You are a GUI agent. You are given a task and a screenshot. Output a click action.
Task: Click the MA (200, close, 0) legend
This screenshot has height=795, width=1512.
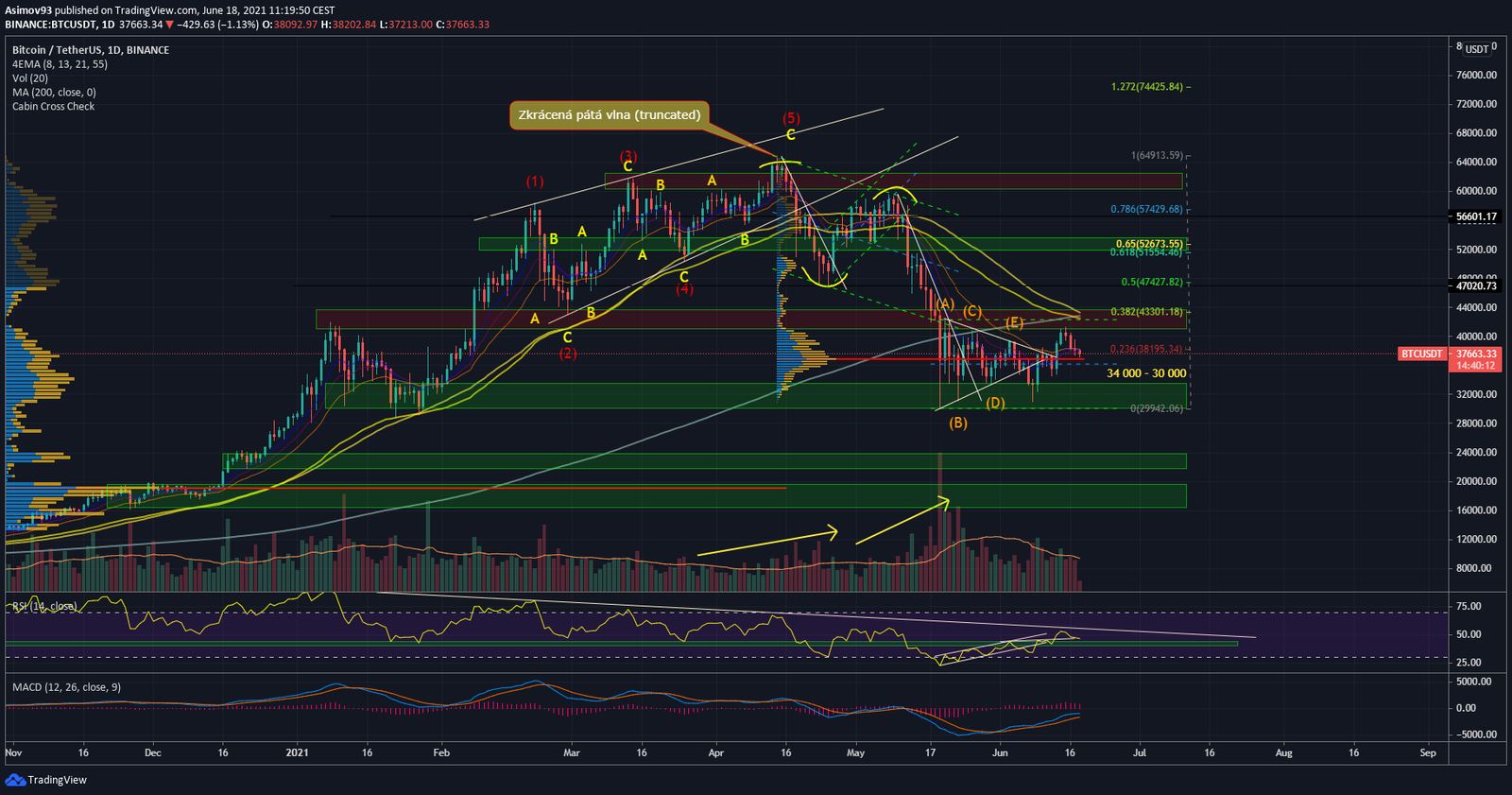pyautogui.click(x=54, y=93)
